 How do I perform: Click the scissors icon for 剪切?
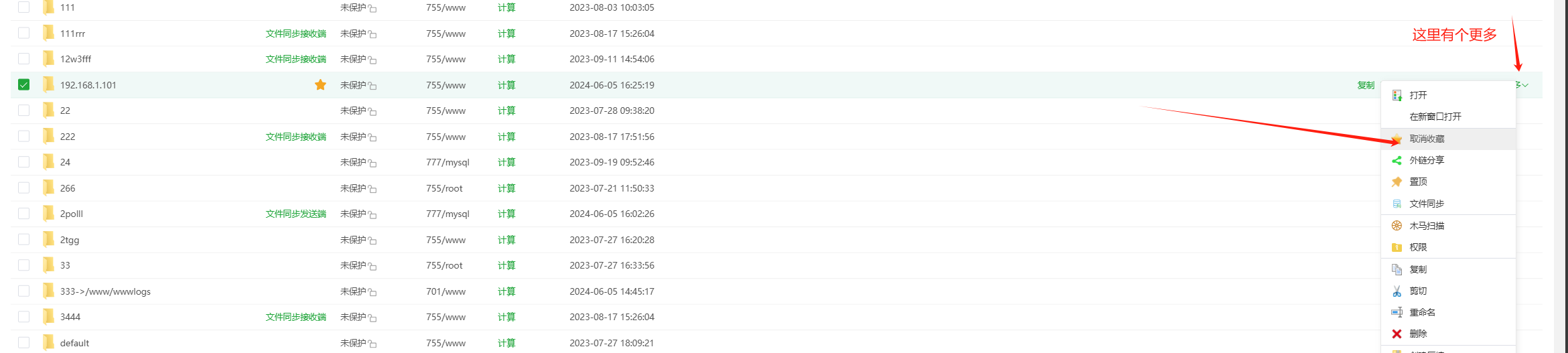[x=1397, y=291]
